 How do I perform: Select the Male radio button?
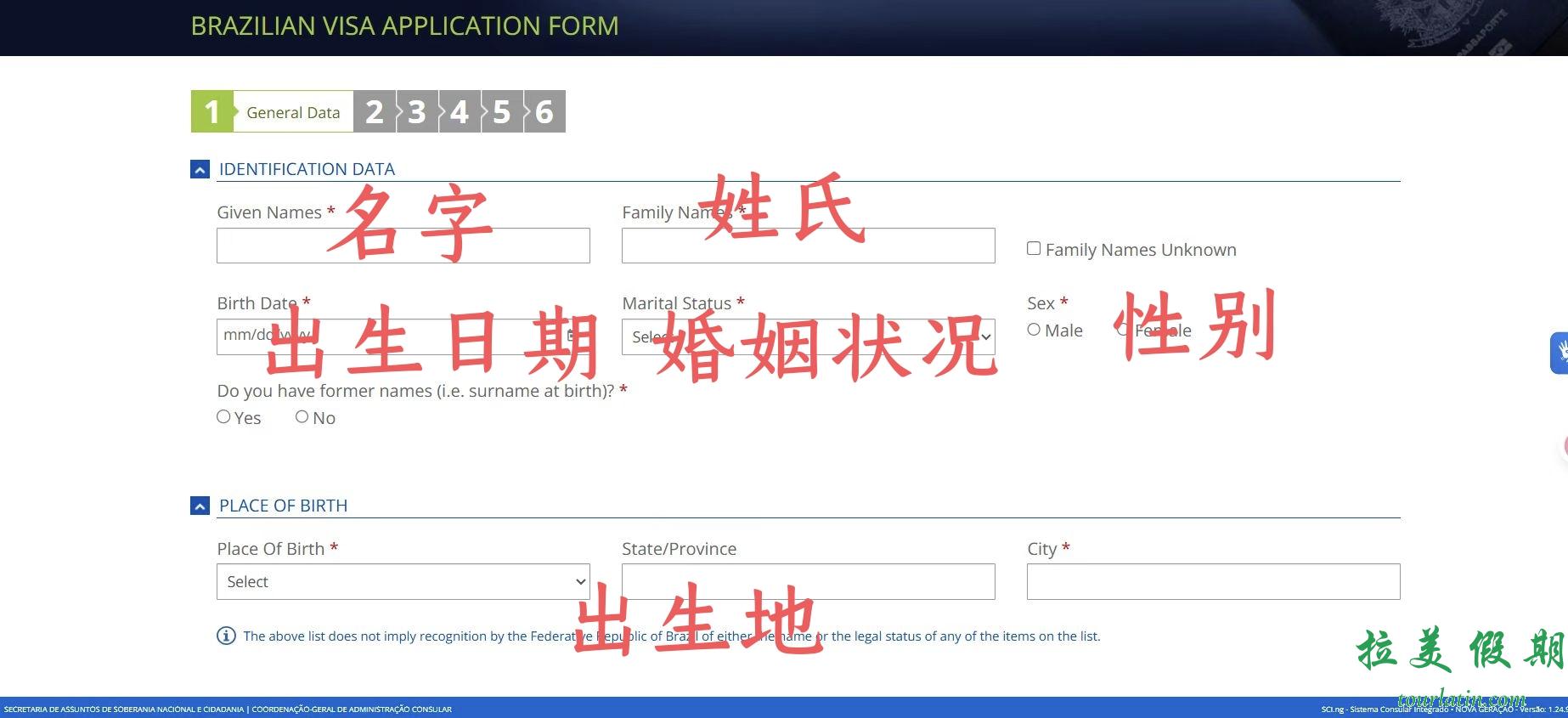pyautogui.click(x=1034, y=330)
